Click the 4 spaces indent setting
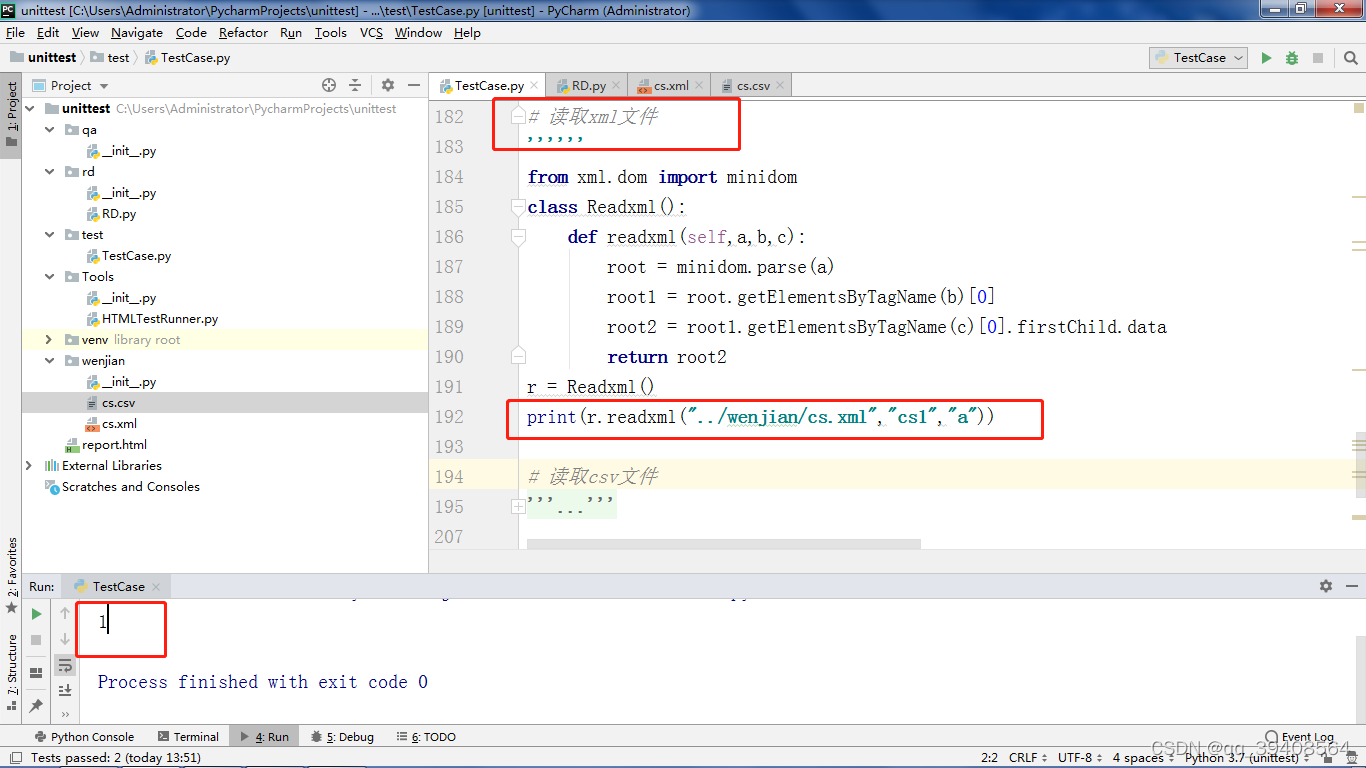Viewport: 1366px width, 768px height. pos(1143,758)
